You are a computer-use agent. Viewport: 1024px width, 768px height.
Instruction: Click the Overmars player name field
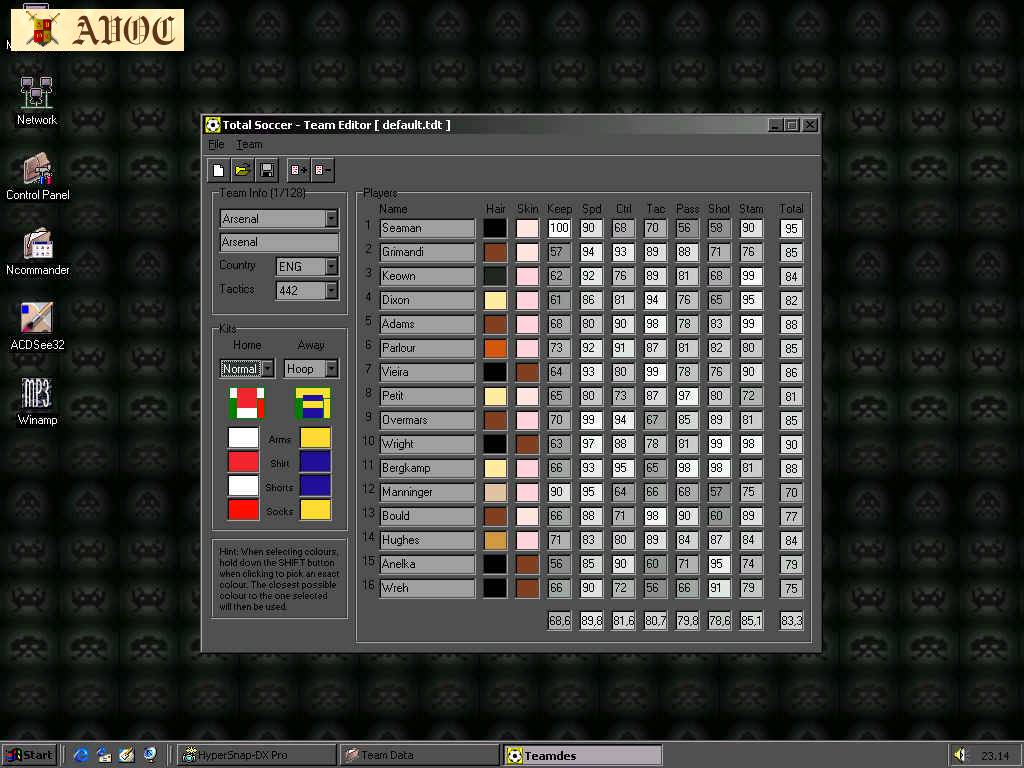(x=427, y=420)
